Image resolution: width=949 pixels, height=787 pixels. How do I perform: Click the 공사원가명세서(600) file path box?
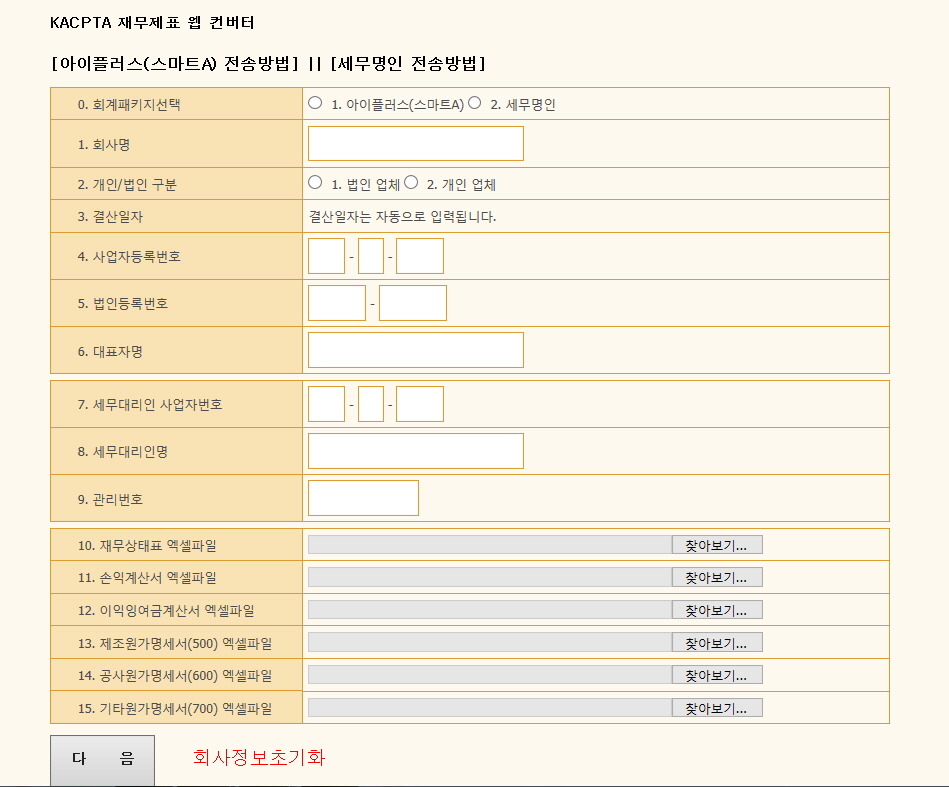(490, 675)
